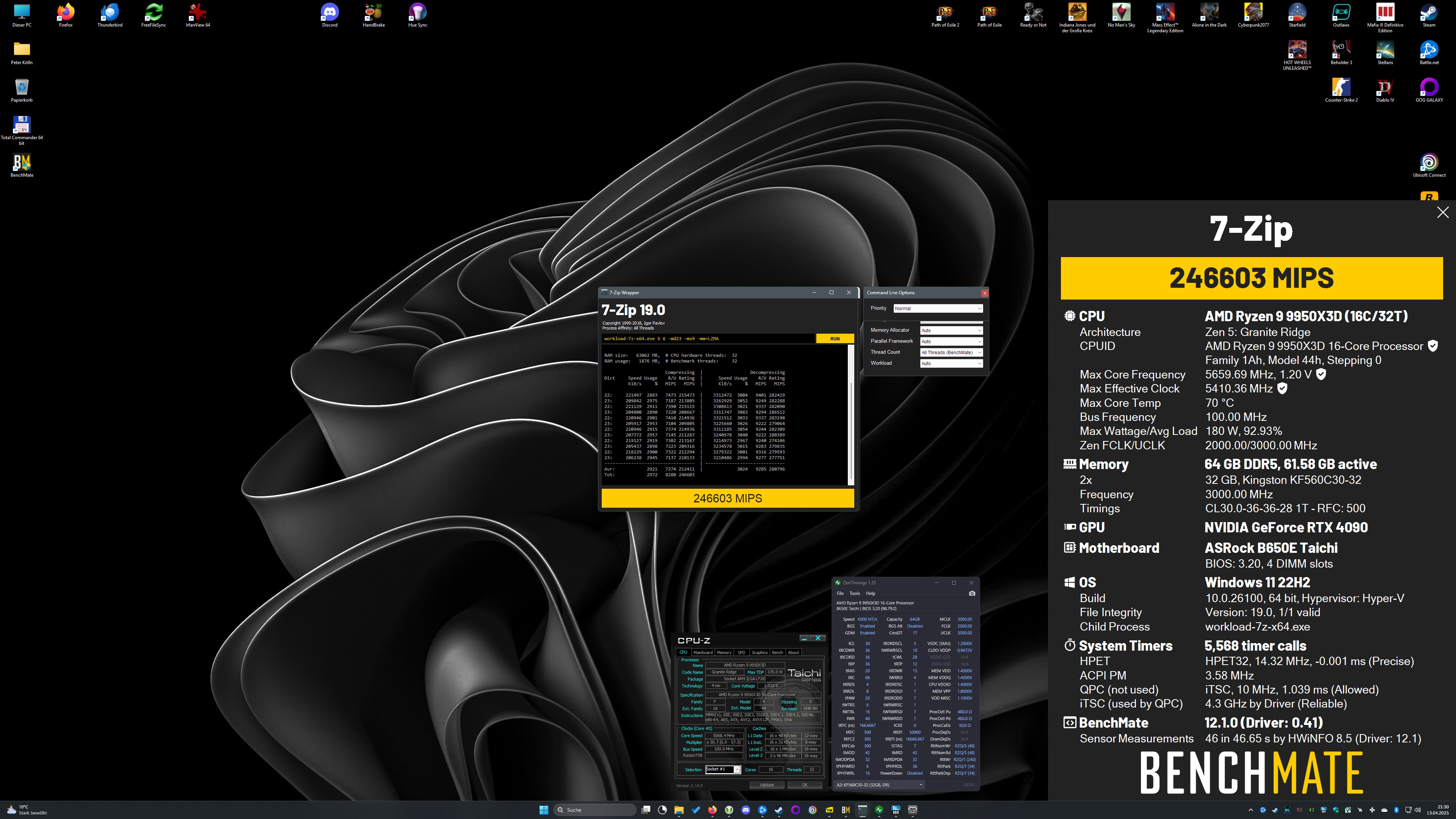Click the taskbar Suche search box
The height and width of the screenshot is (819, 1456).
(595, 810)
